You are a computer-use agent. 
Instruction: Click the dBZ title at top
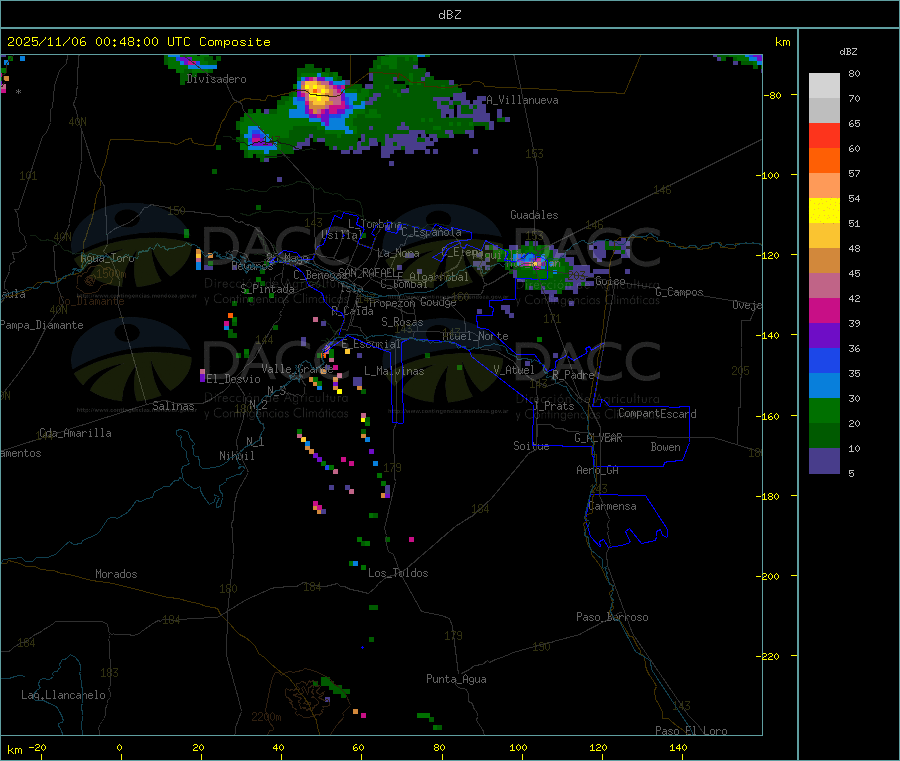click(x=449, y=15)
